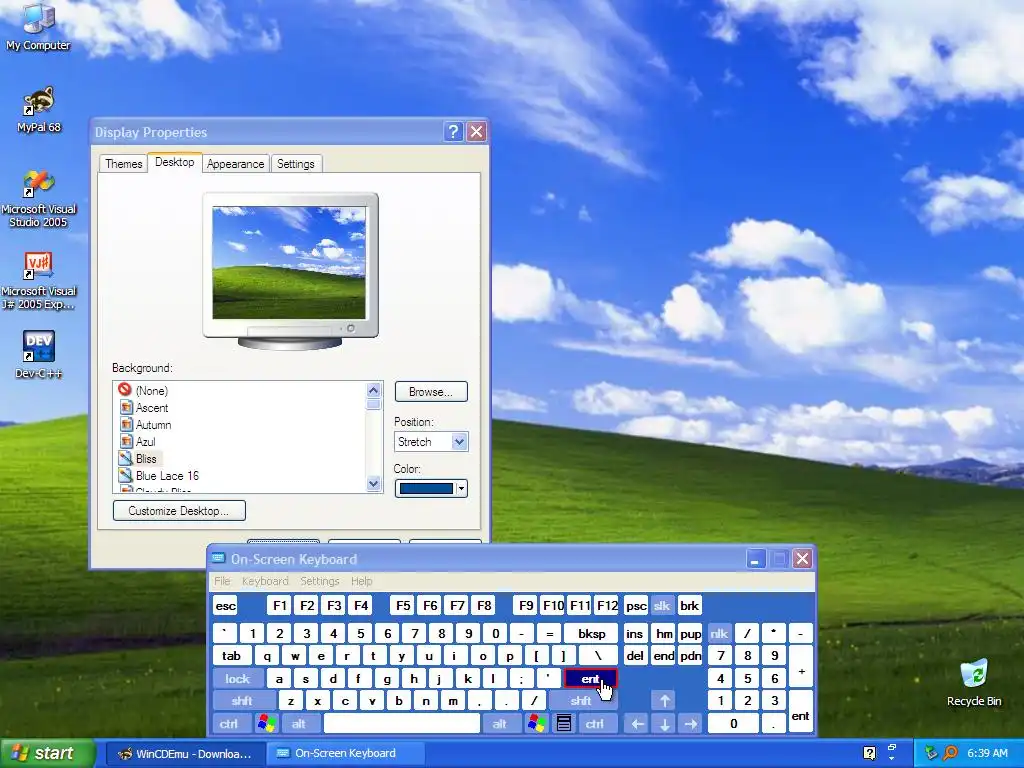Open Microsoft Visual J# 2005 Express shortcut
This screenshot has height=768, width=1024.
39,281
